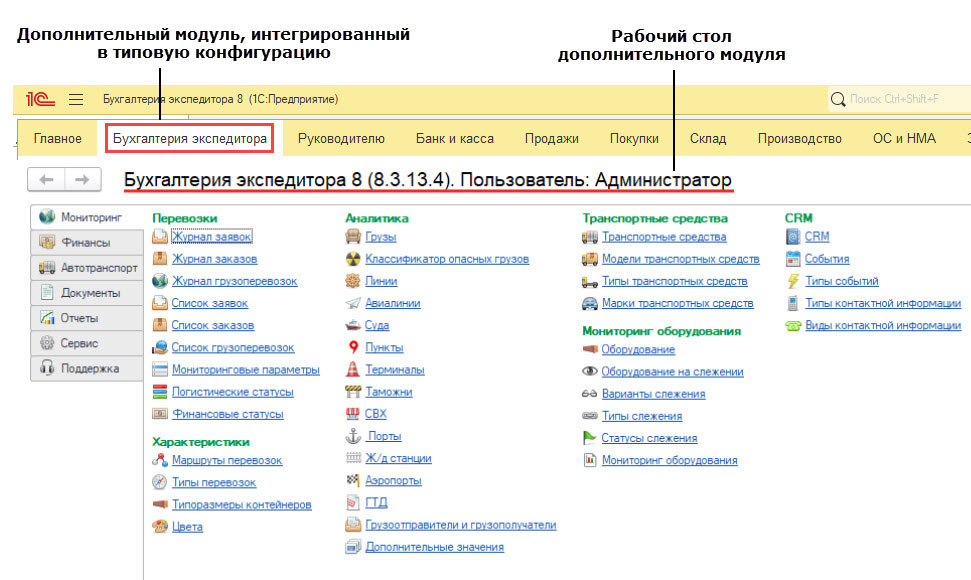Click the calendar icon beside События

[793, 259]
